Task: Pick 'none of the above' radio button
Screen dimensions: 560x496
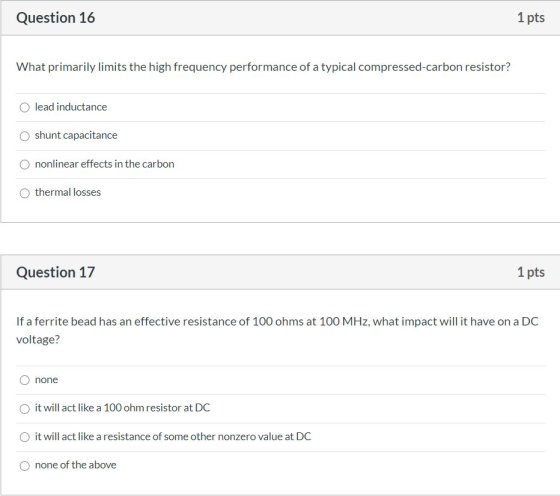Action: coord(25,466)
